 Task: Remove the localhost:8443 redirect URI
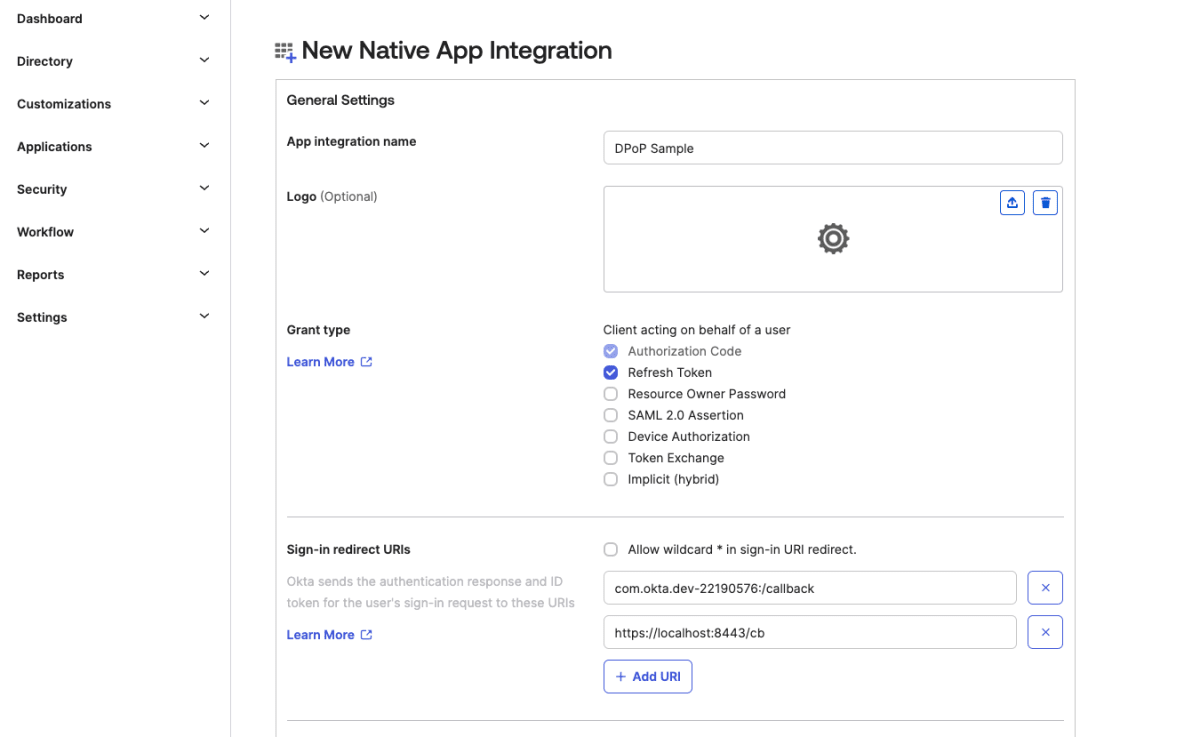1045,632
